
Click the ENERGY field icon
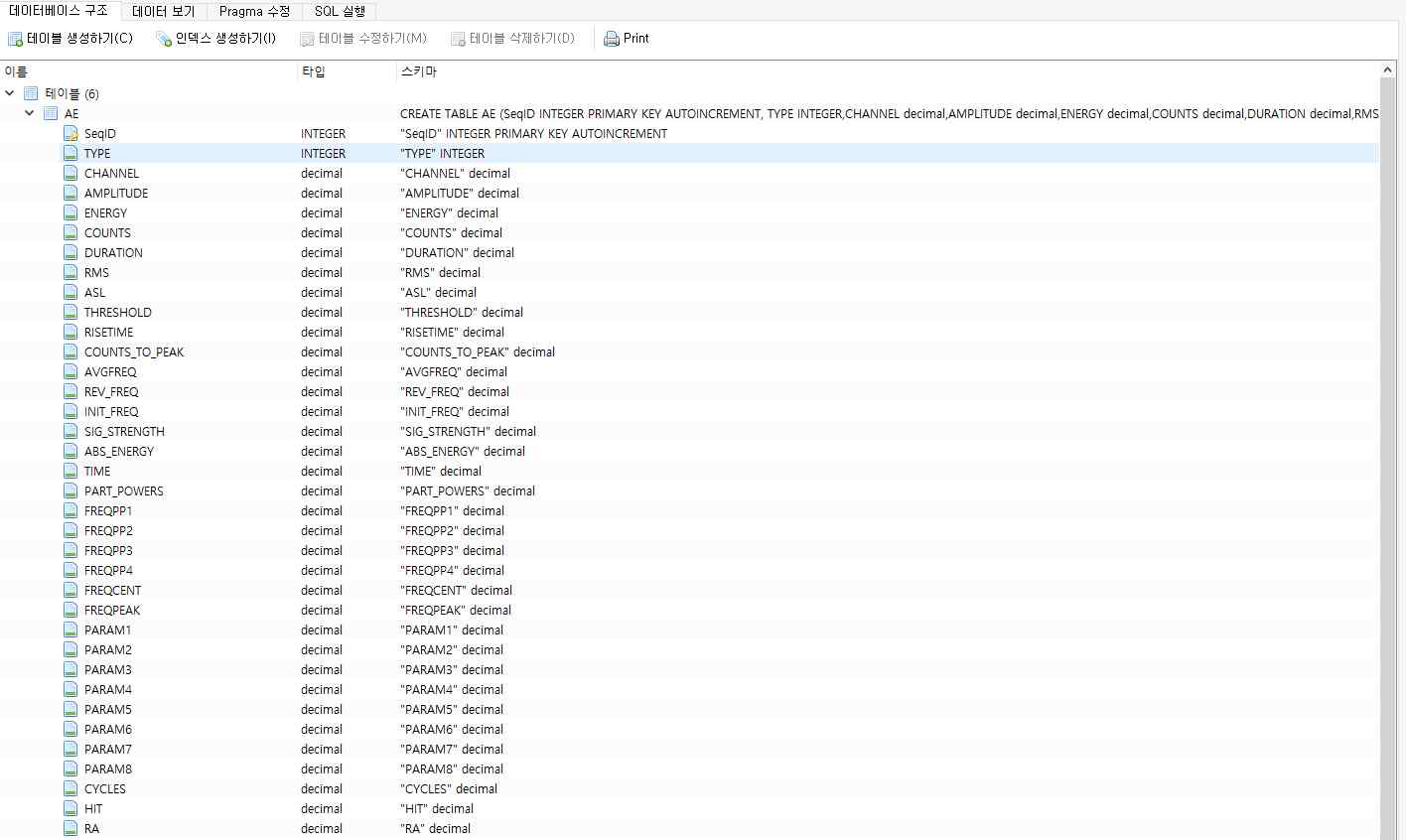[x=70, y=212]
